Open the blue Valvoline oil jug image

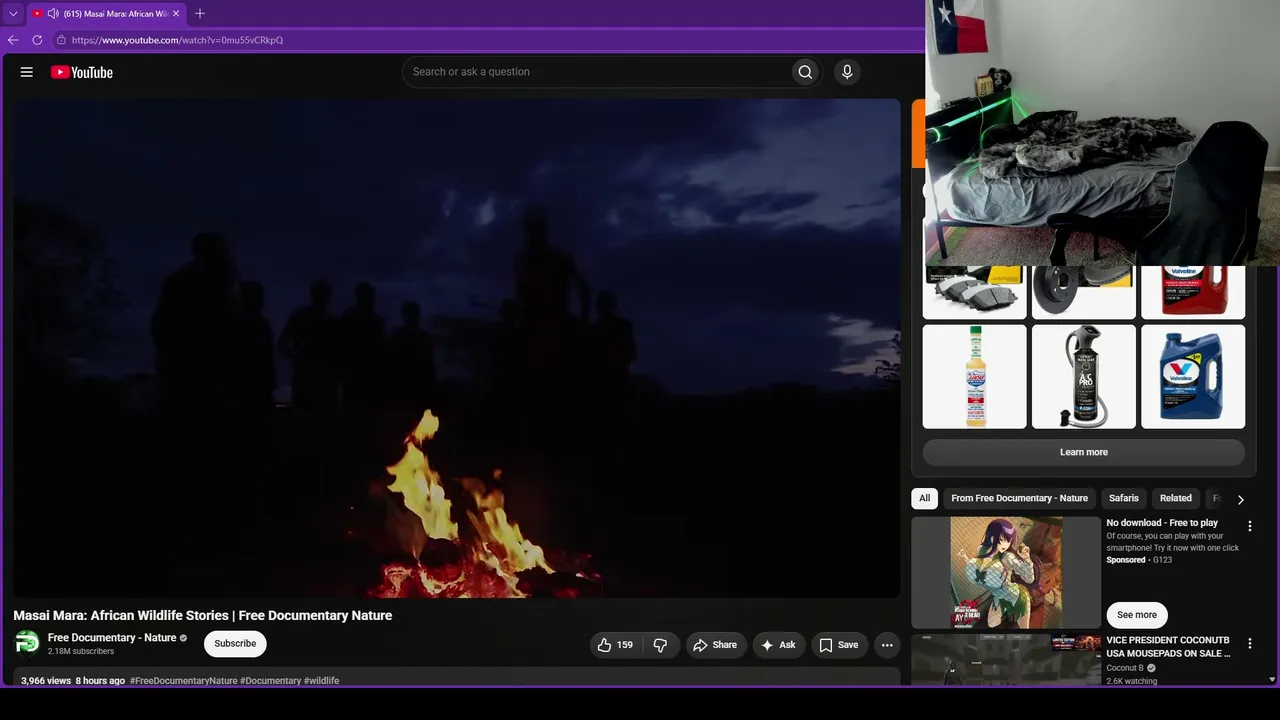[1193, 376]
